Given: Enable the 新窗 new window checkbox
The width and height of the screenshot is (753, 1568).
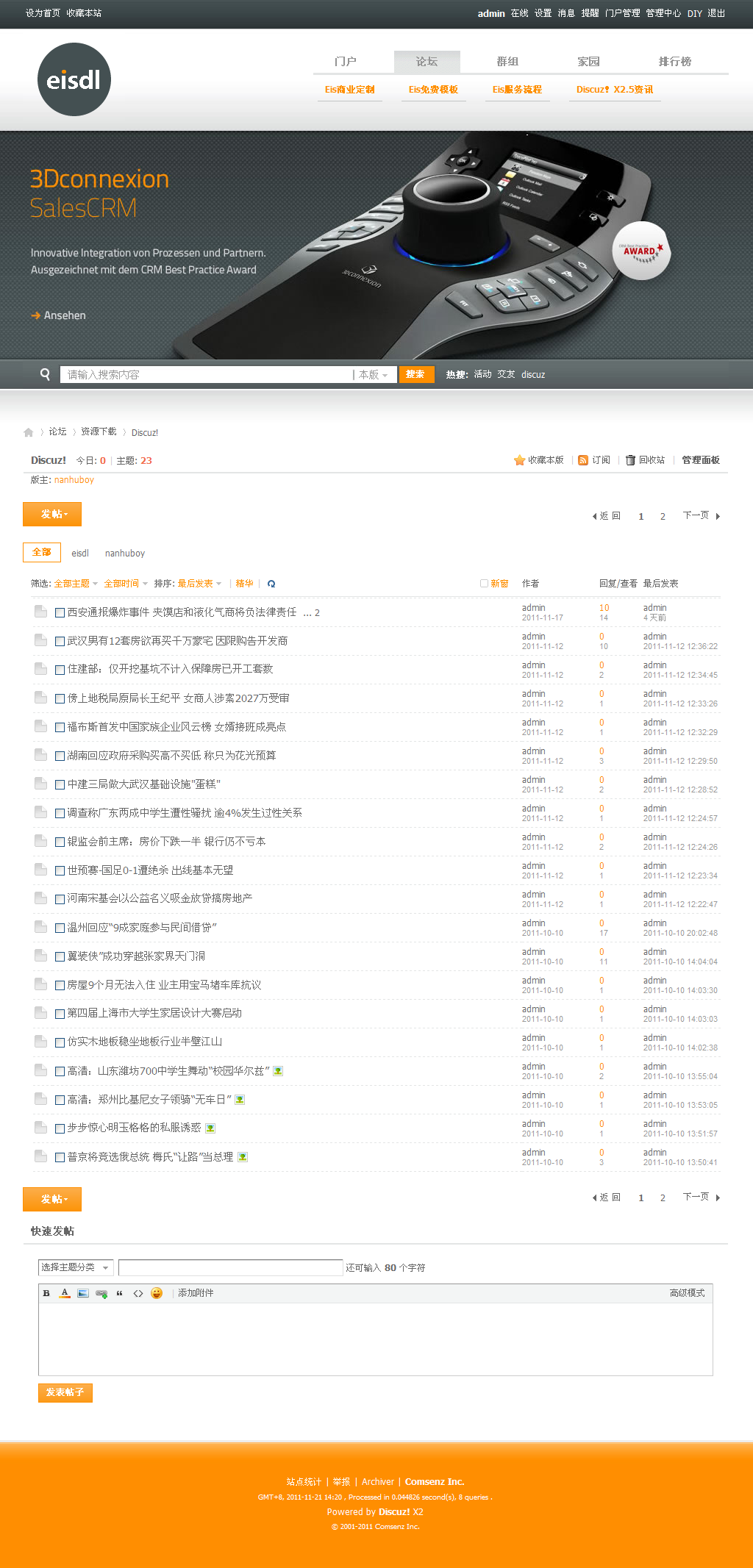Looking at the screenshot, I should pyautogui.click(x=484, y=584).
